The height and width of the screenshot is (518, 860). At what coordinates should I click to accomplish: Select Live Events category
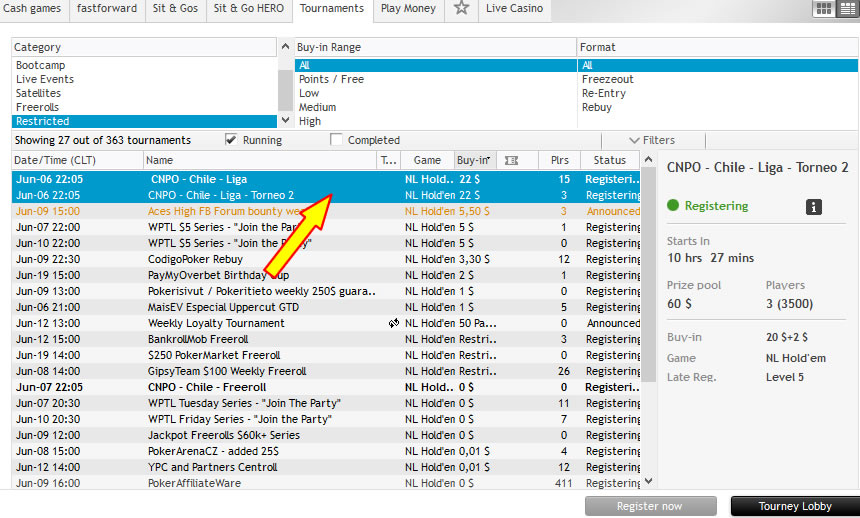[x=144, y=79]
